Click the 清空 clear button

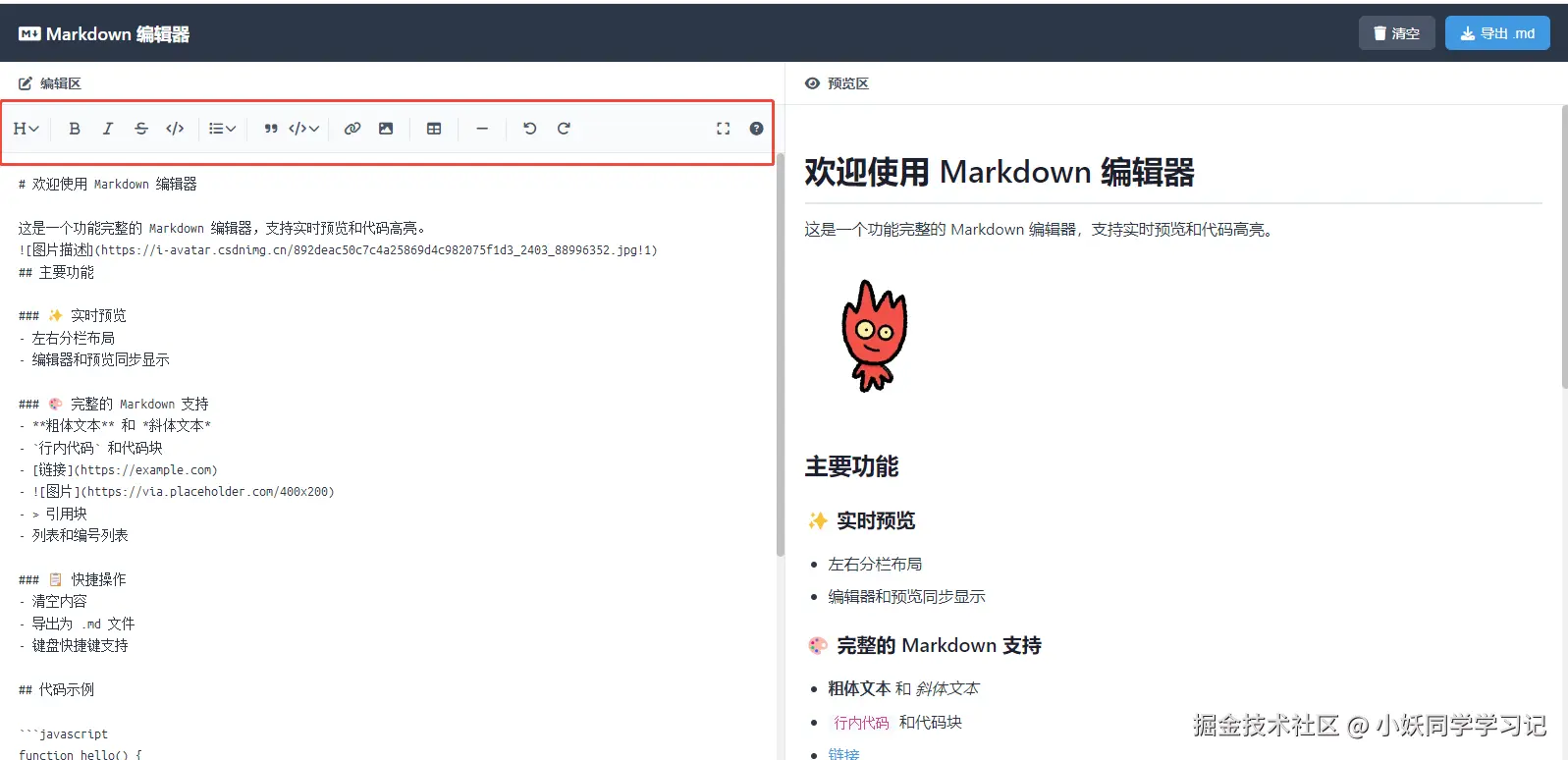pos(1397,33)
